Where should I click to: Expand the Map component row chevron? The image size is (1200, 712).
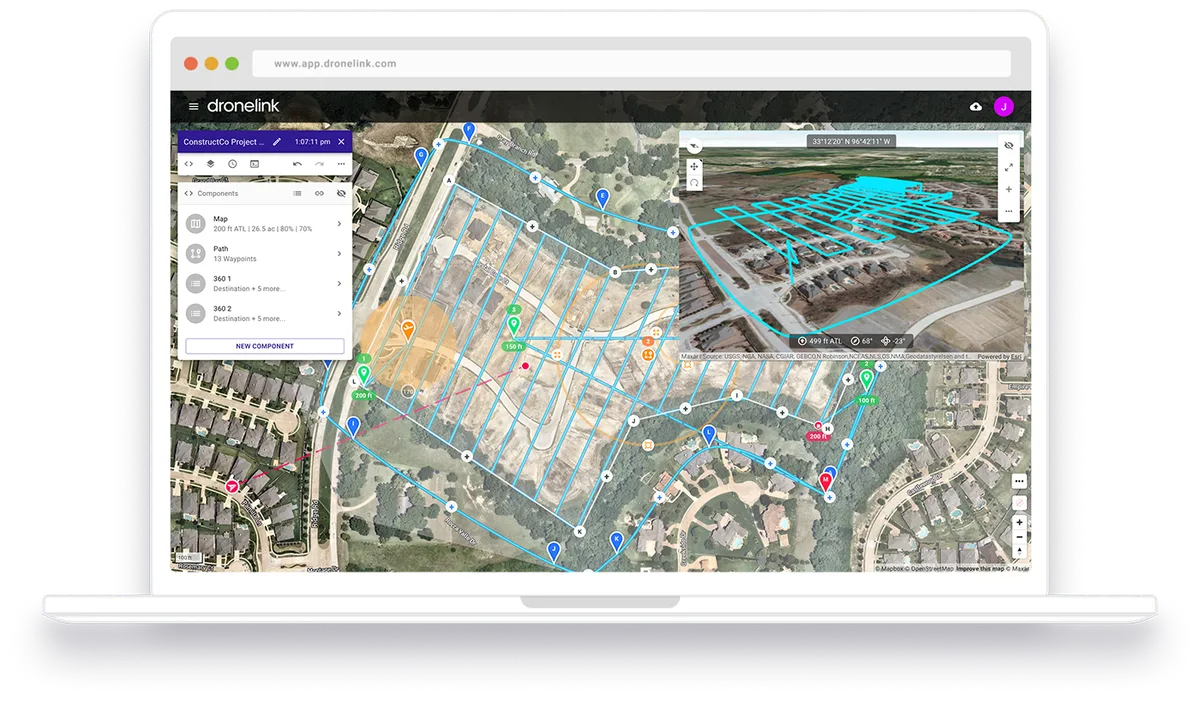pyautogui.click(x=339, y=224)
